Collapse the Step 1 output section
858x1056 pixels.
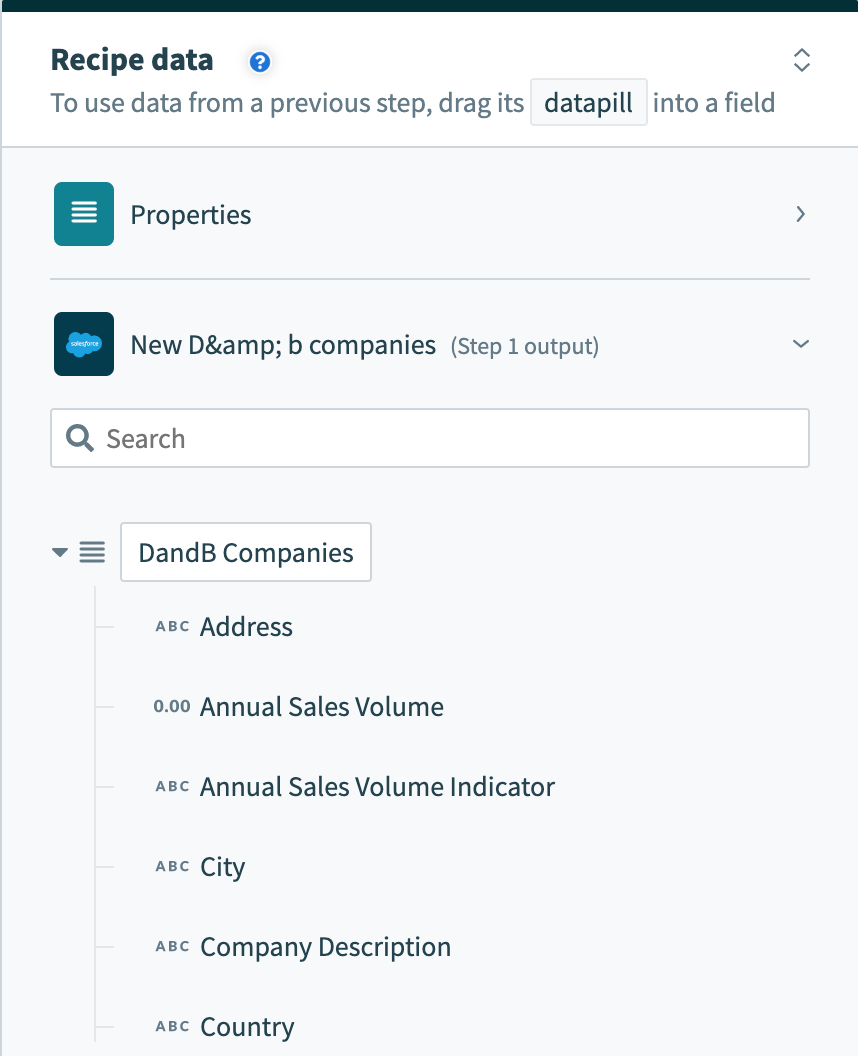pyautogui.click(x=800, y=343)
